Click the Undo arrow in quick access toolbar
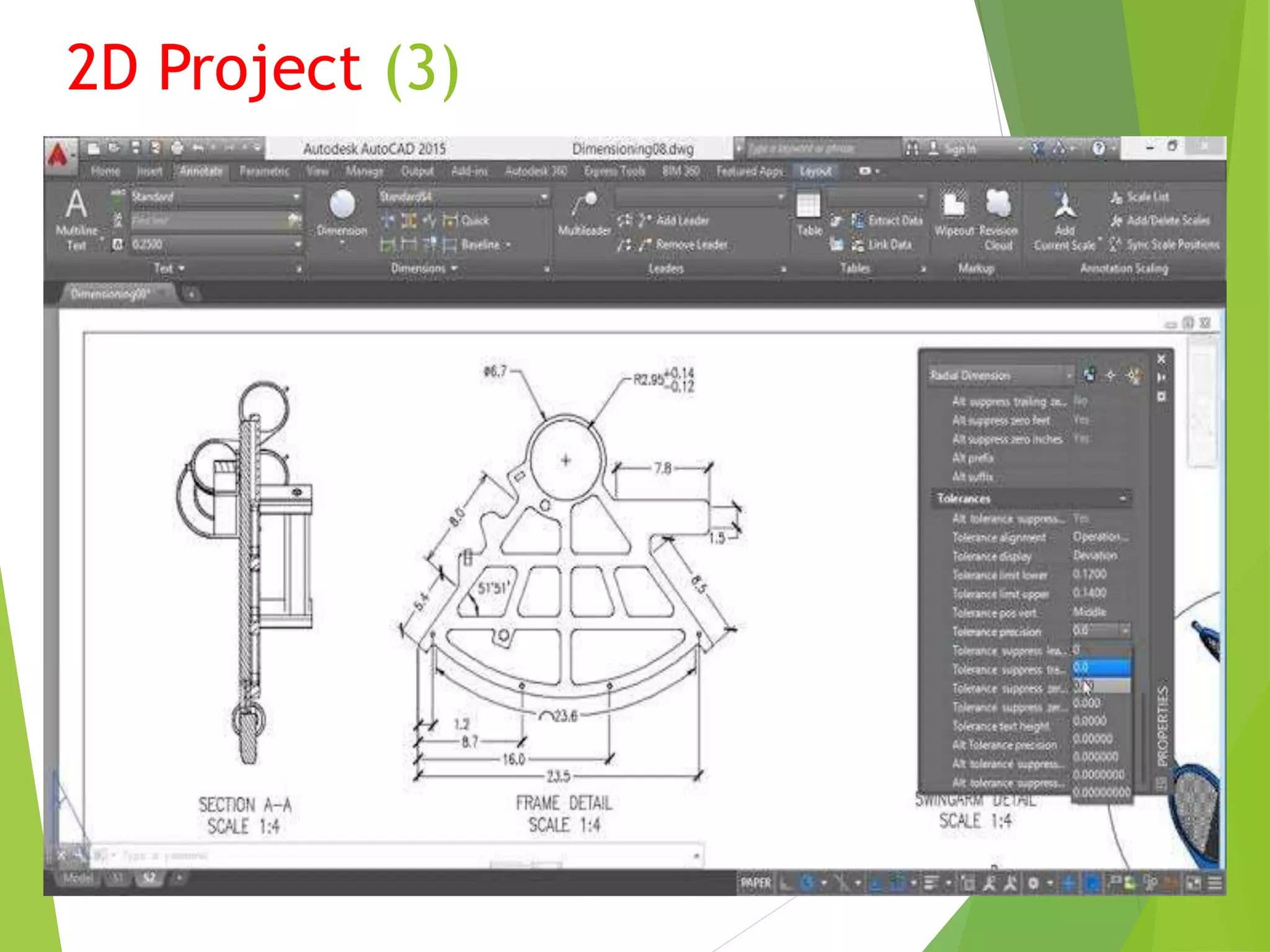The width and height of the screenshot is (1270, 952). pyautogui.click(x=198, y=148)
